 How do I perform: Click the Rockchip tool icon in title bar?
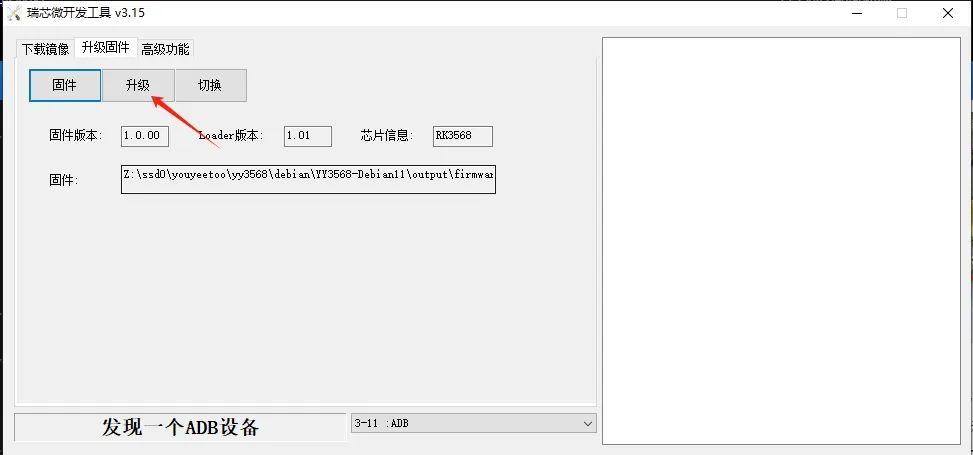point(14,13)
